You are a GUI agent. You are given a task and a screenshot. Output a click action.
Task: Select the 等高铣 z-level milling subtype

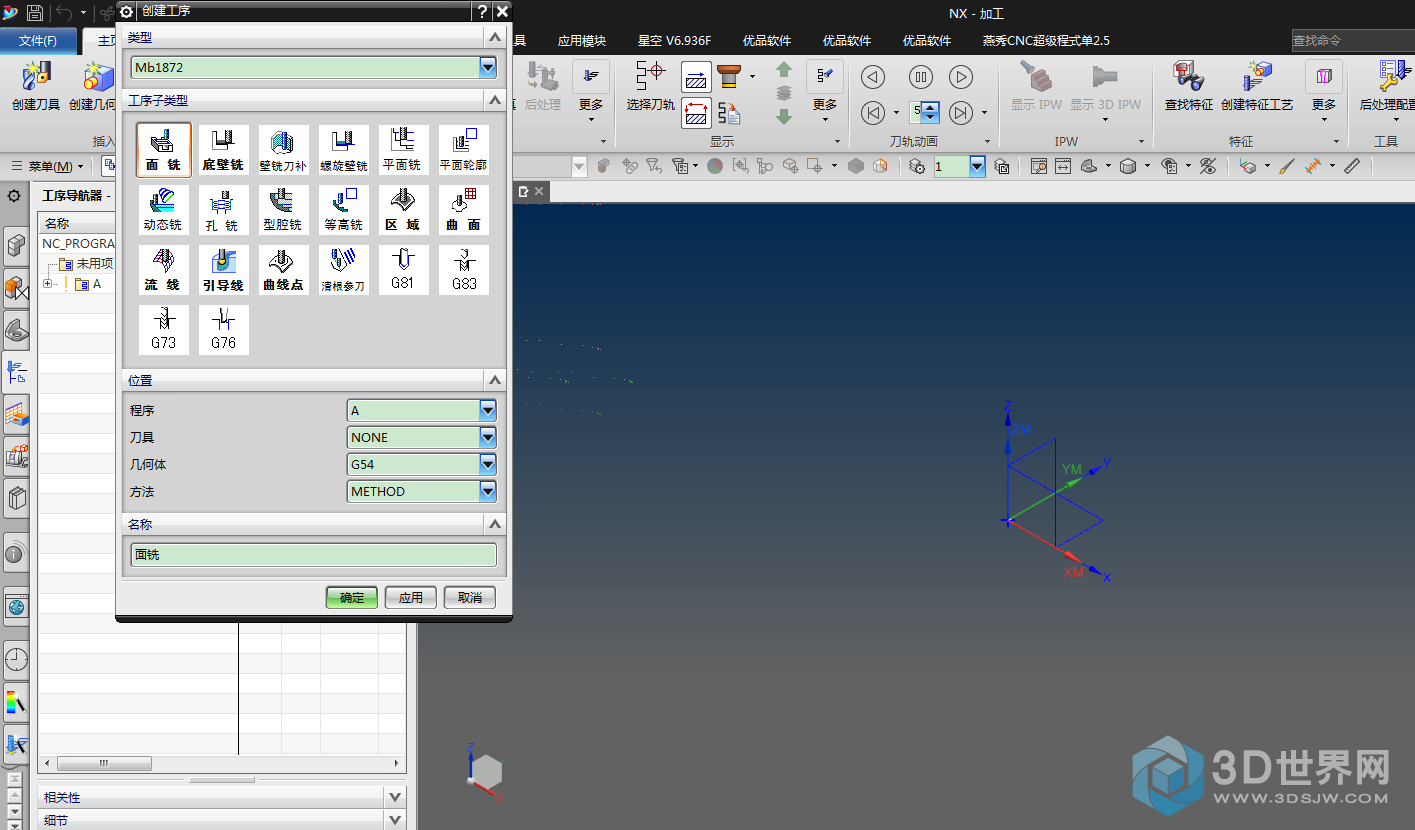[344, 210]
